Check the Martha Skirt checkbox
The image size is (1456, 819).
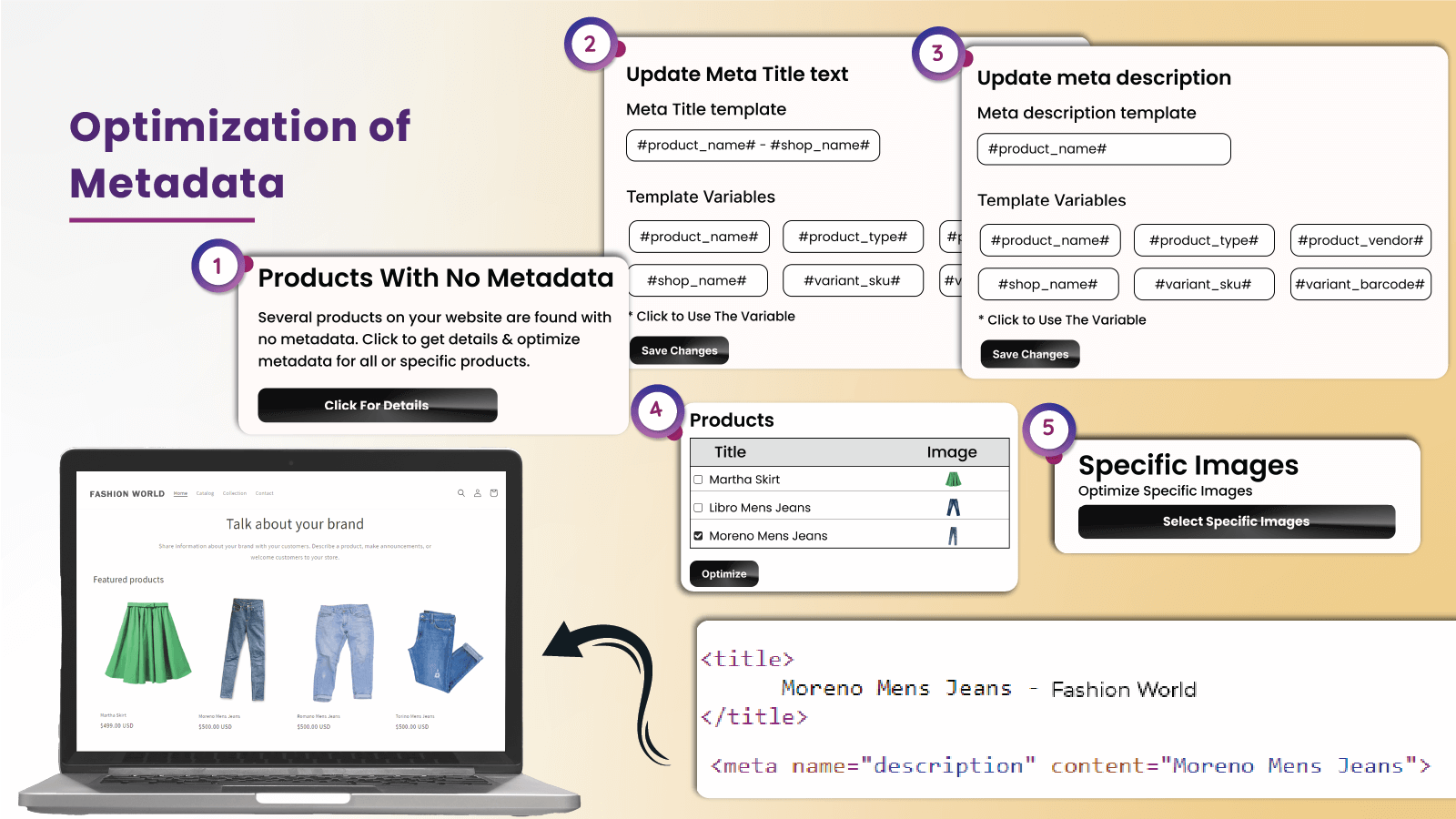698,480
